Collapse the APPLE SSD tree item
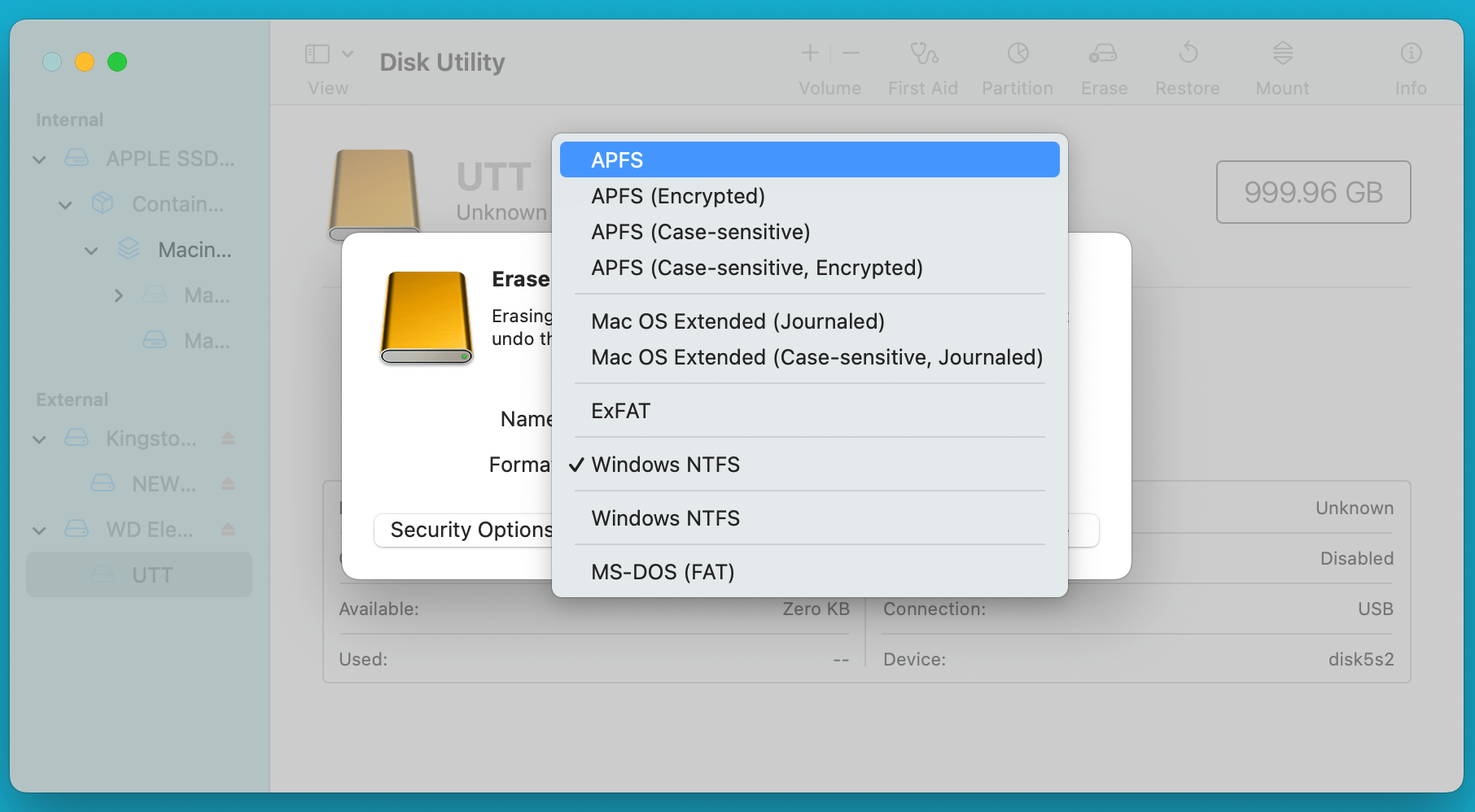The width and height of the screenshot is (1475, 812). pos(38,159)
